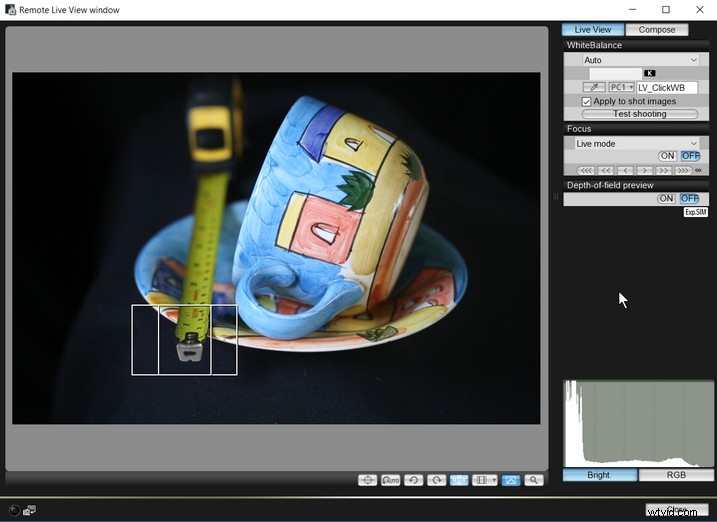The image size is (717, 522).
Task: Click the Close button at bottom right
Action: (x=677, y=509)
